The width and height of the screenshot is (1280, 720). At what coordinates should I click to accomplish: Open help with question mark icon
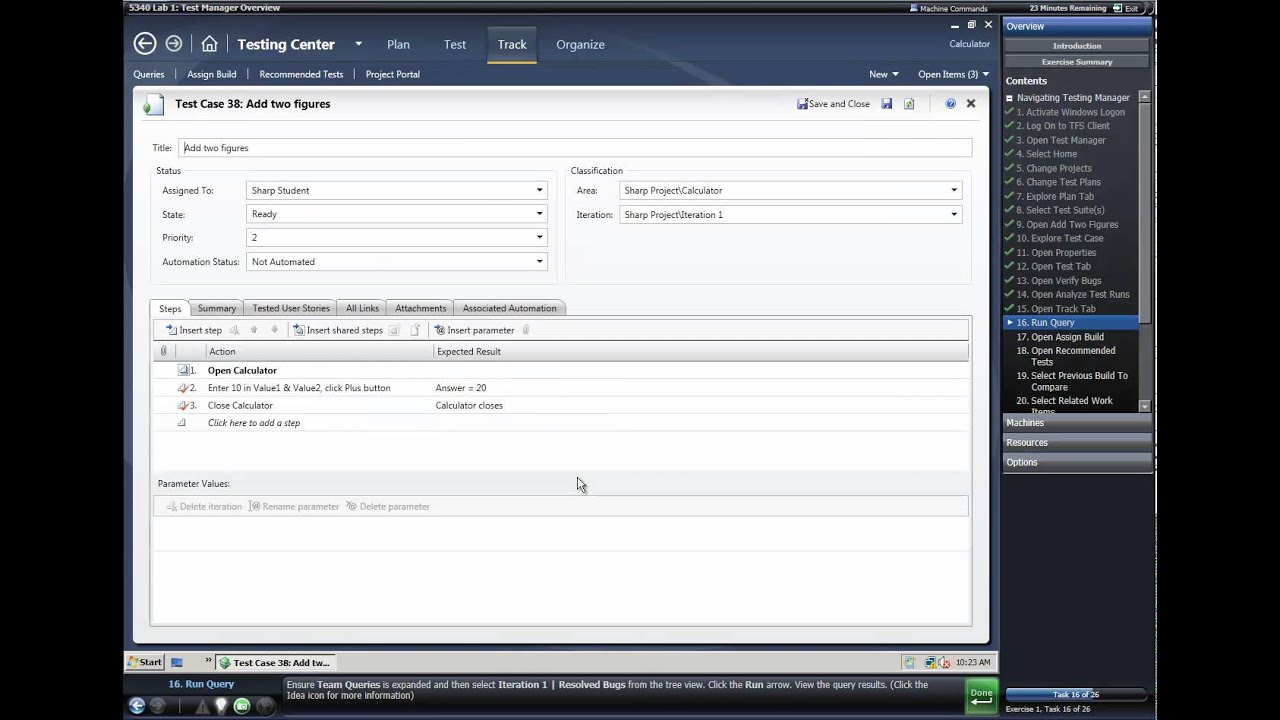[x=950, y=104]
